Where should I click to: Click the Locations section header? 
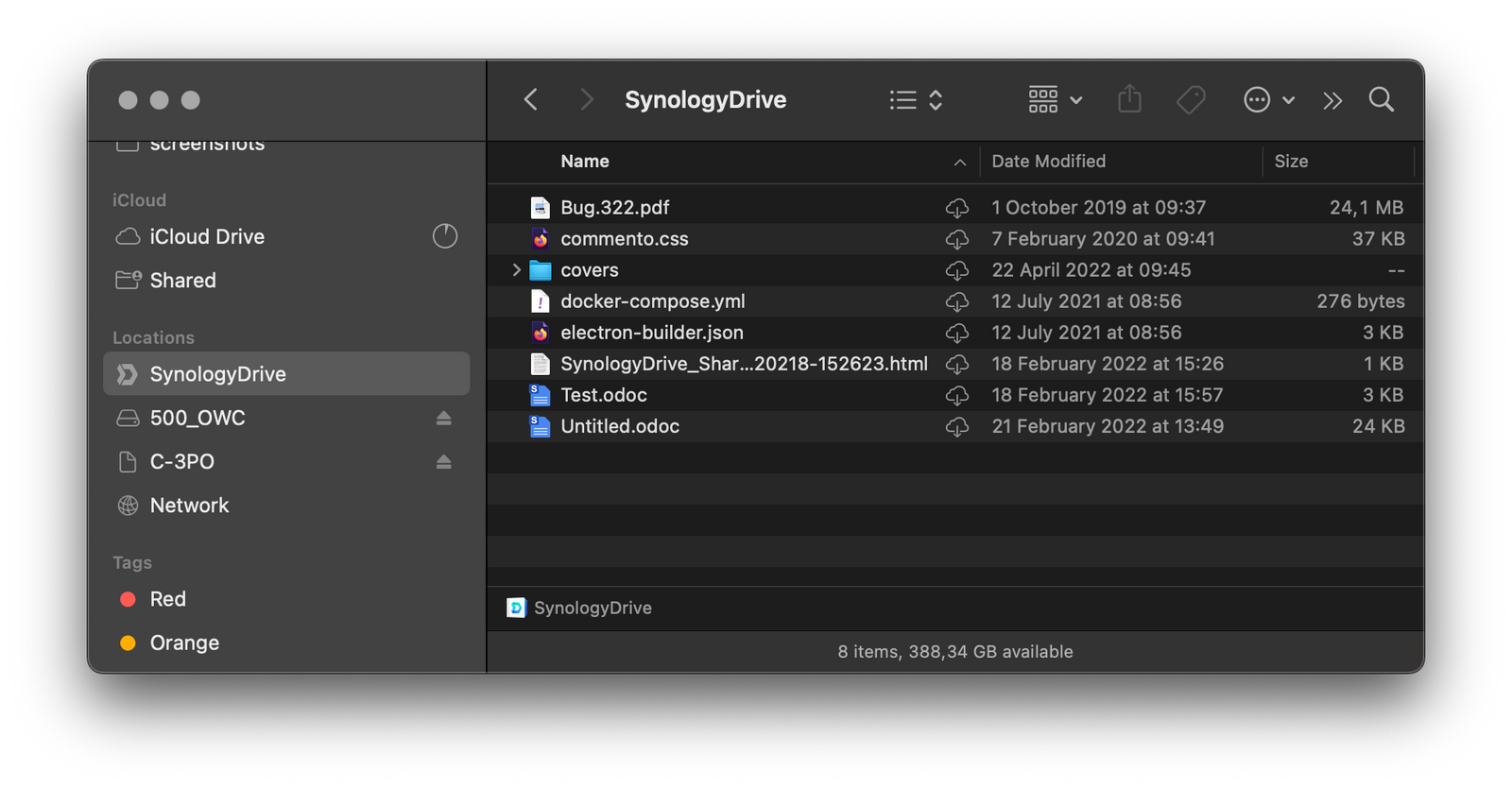pos(153,337)
